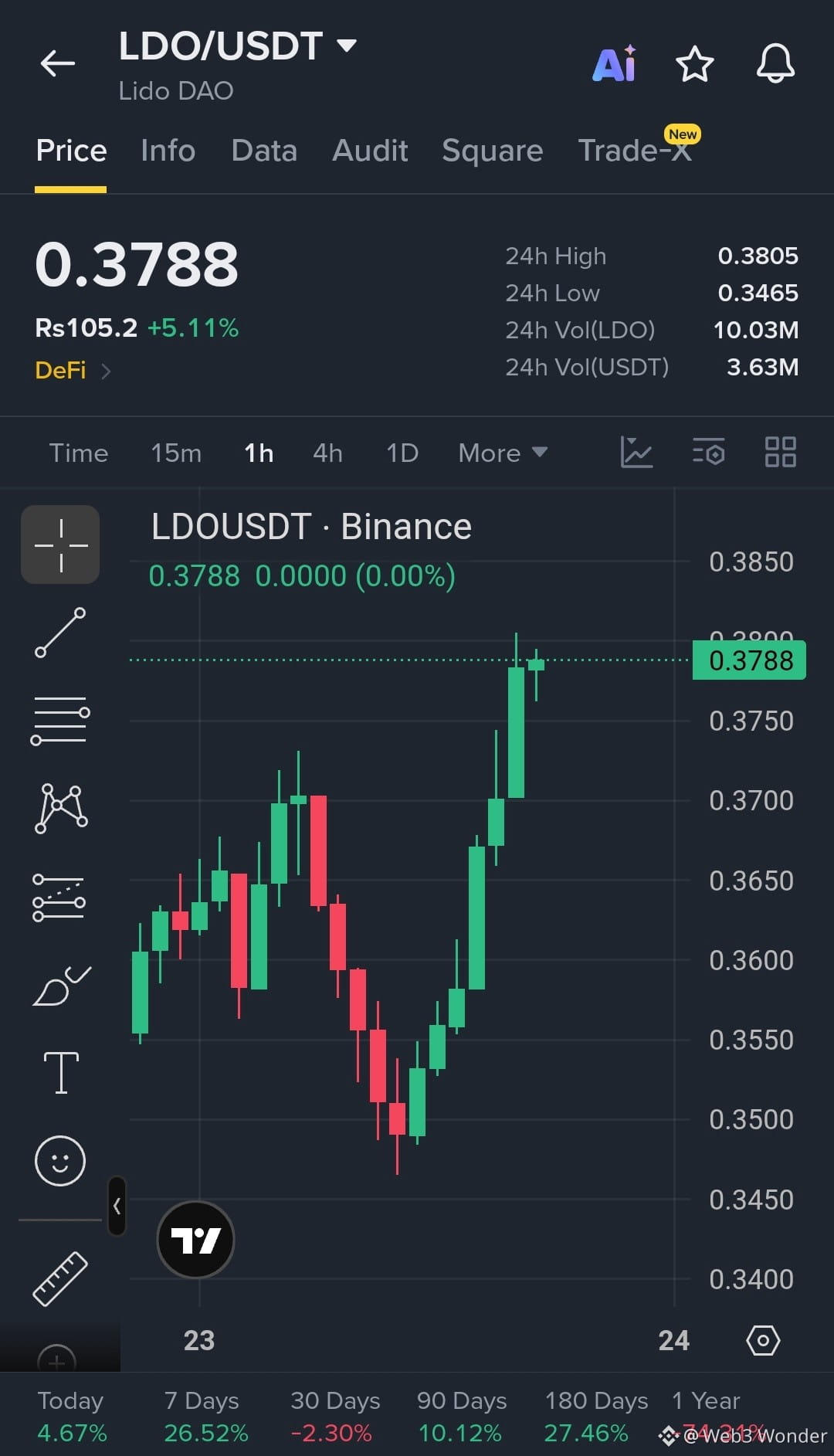
Task: Open multi-chart grid layout icon
Action: tap(780, 452)
